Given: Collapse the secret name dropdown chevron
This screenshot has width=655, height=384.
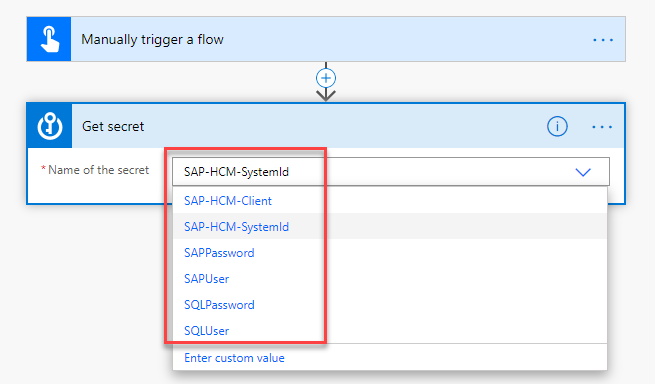Looking at the screenshot, I should (583, 172).
